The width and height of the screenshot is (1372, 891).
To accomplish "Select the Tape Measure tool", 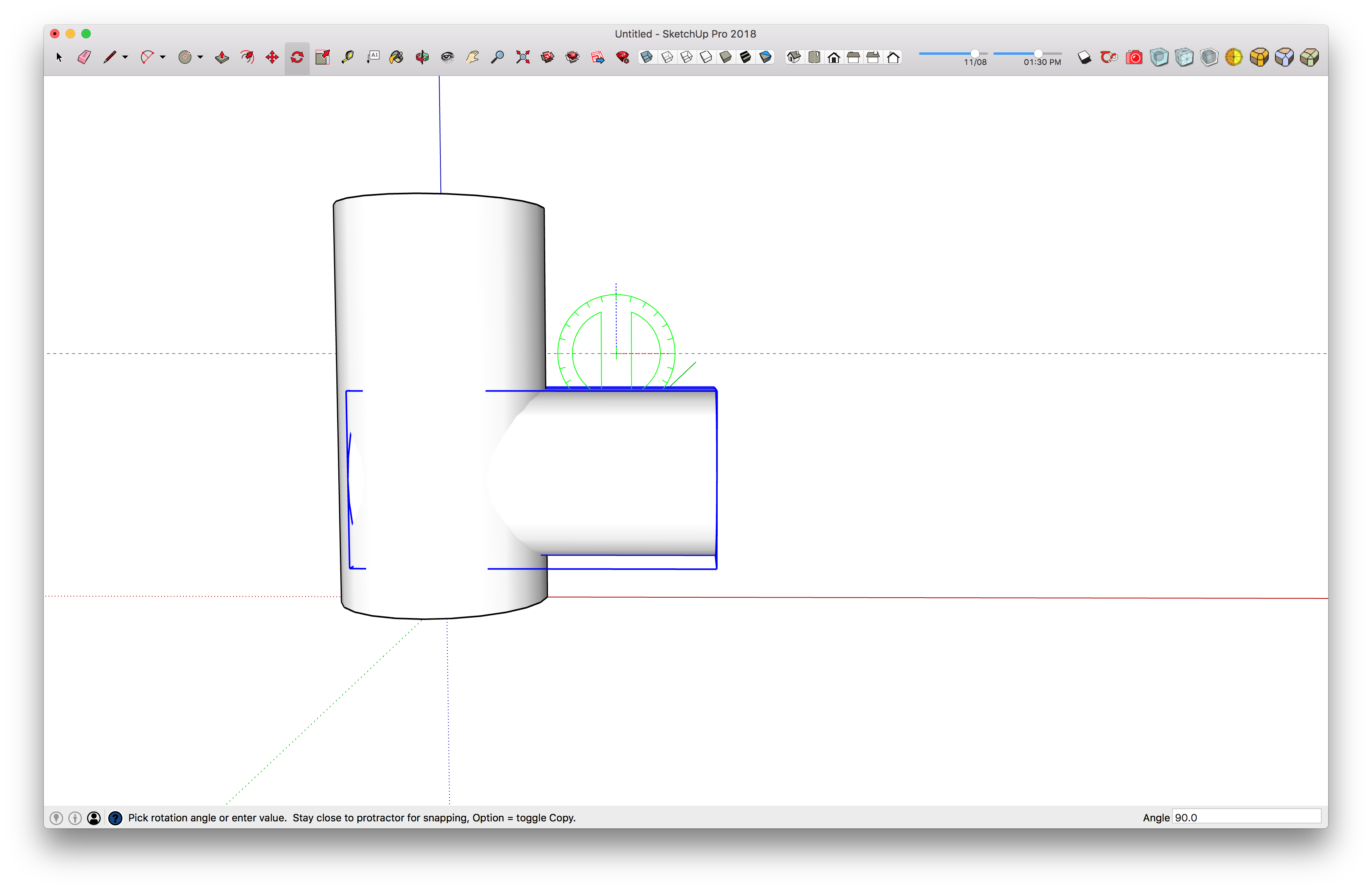I will [348, 57].
